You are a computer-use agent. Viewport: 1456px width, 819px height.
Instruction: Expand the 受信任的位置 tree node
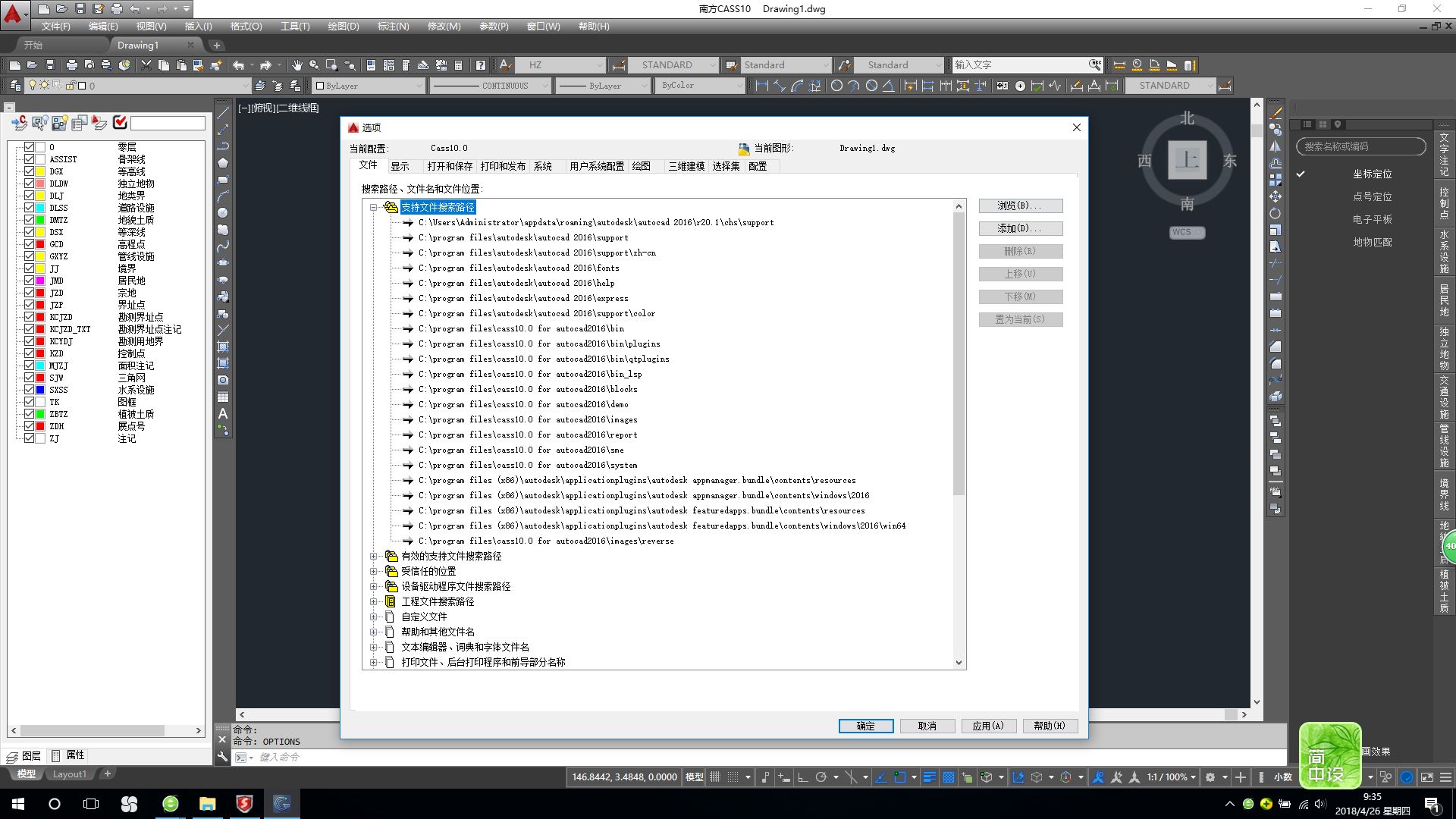coord(374,571)
